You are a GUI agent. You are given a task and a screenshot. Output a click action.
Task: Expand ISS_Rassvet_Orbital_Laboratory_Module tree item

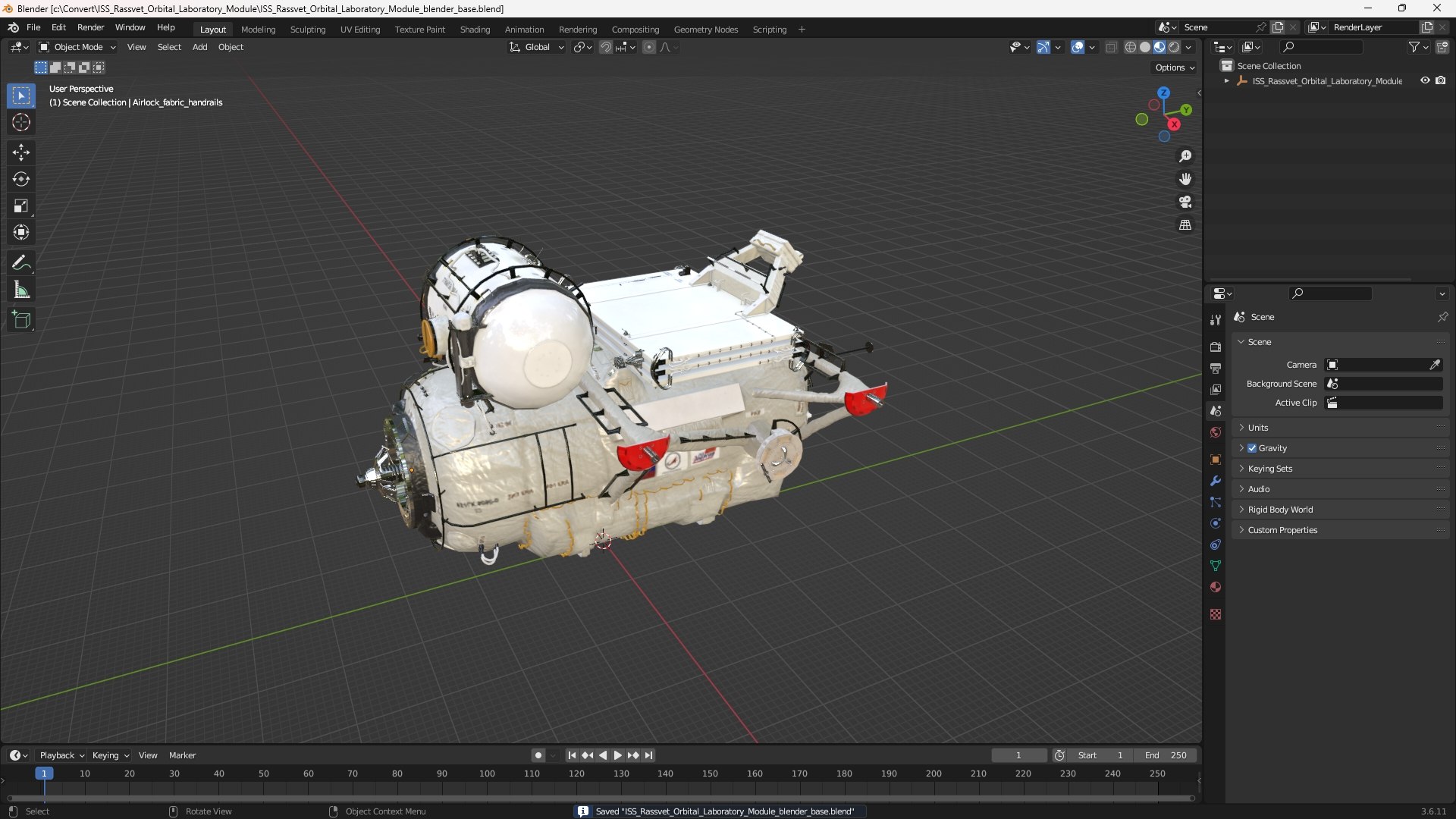point(1226,80)
